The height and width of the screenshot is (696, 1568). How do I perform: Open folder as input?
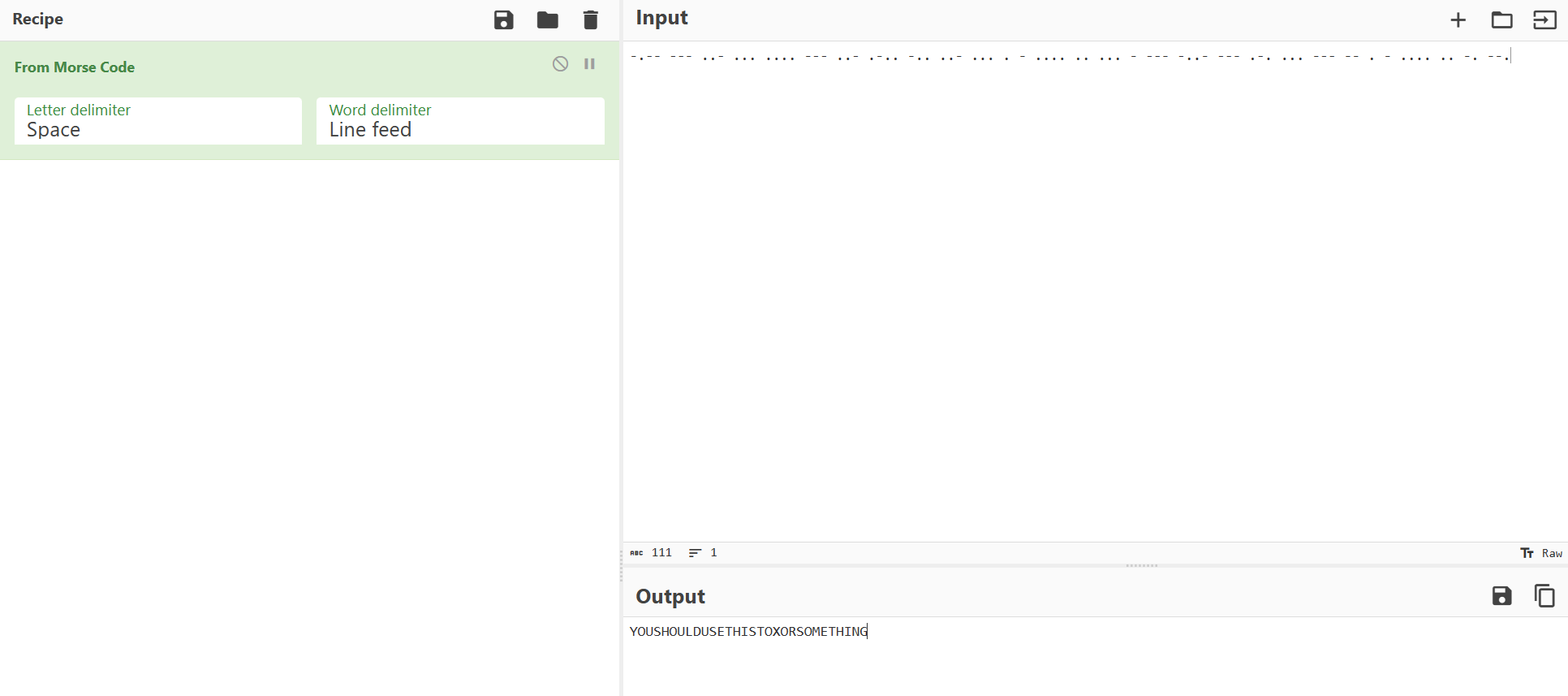[1501, 20]
